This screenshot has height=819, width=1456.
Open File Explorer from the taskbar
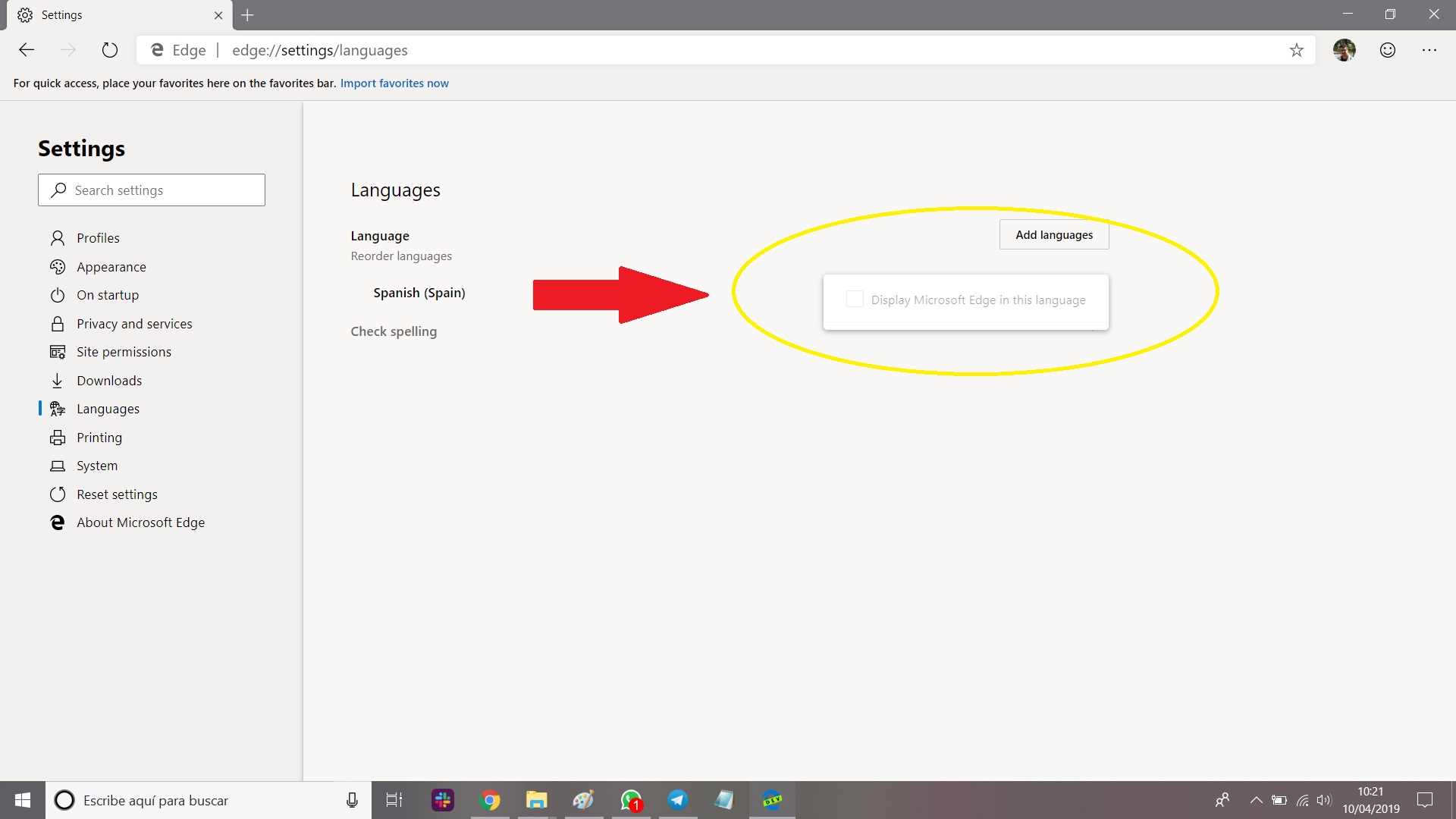tap(537, 800)
